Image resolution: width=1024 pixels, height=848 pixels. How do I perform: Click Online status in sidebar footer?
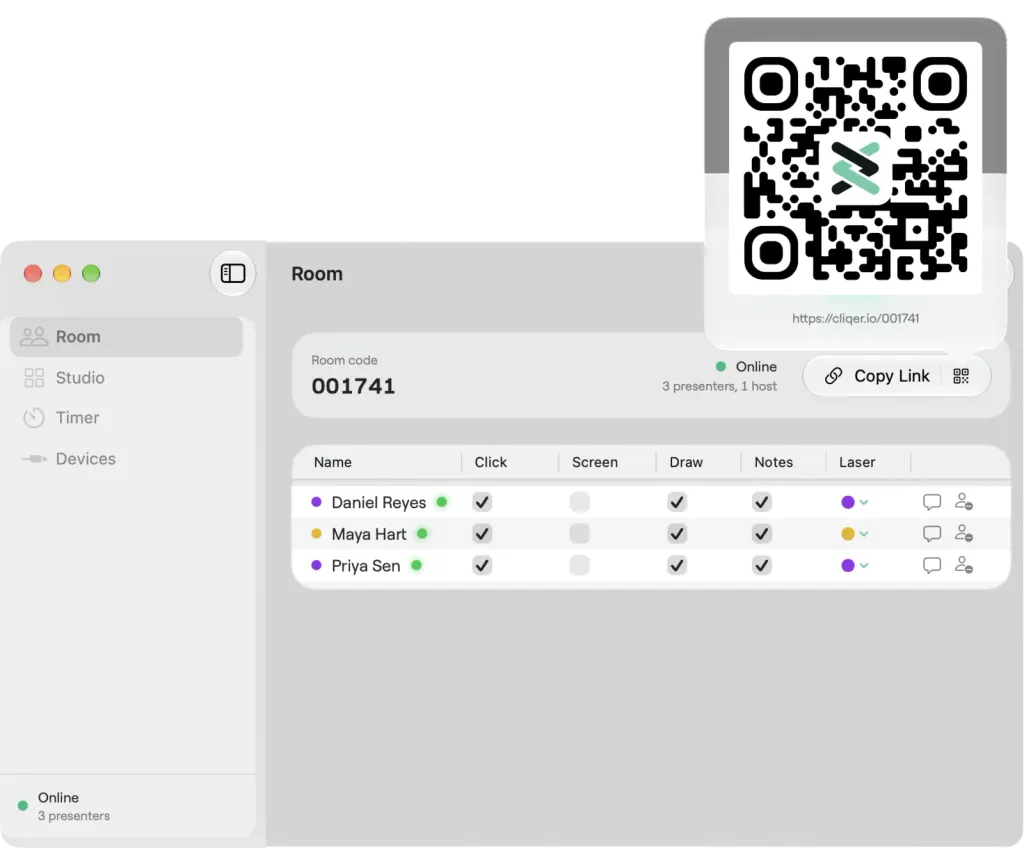(x=58, y=798)
